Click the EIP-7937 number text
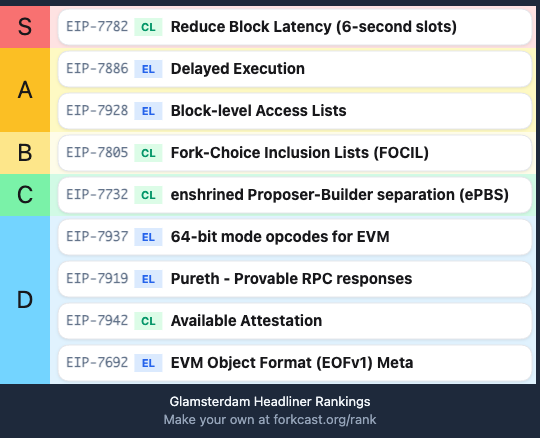Image resolution: width=540 pixels, height=438 pixels. coord(97,237)
